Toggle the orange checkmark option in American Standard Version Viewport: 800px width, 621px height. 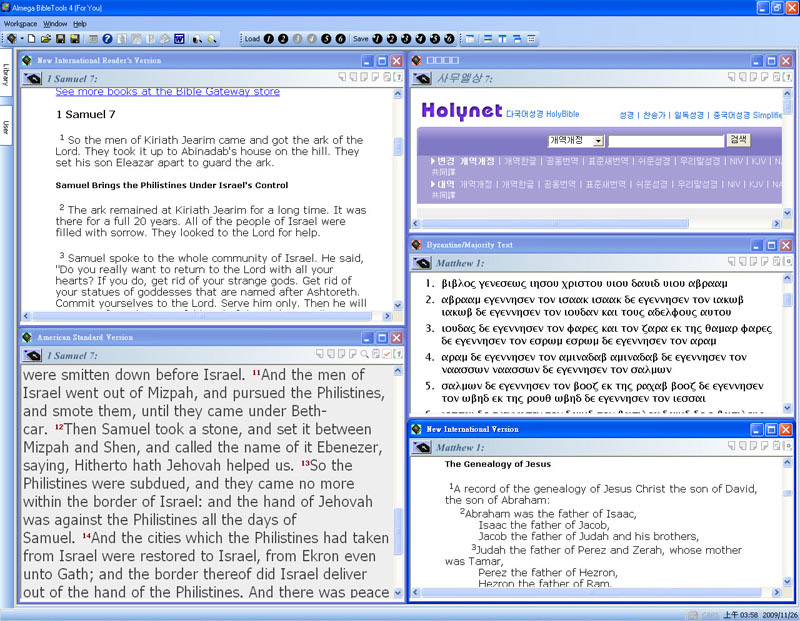point(387,354)
